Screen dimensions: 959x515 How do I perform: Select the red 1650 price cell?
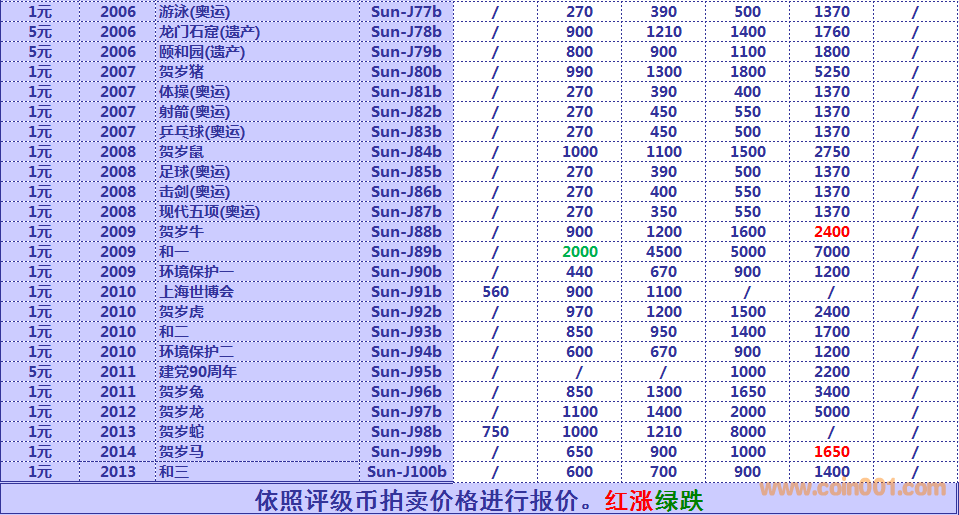tap(832, 452)
